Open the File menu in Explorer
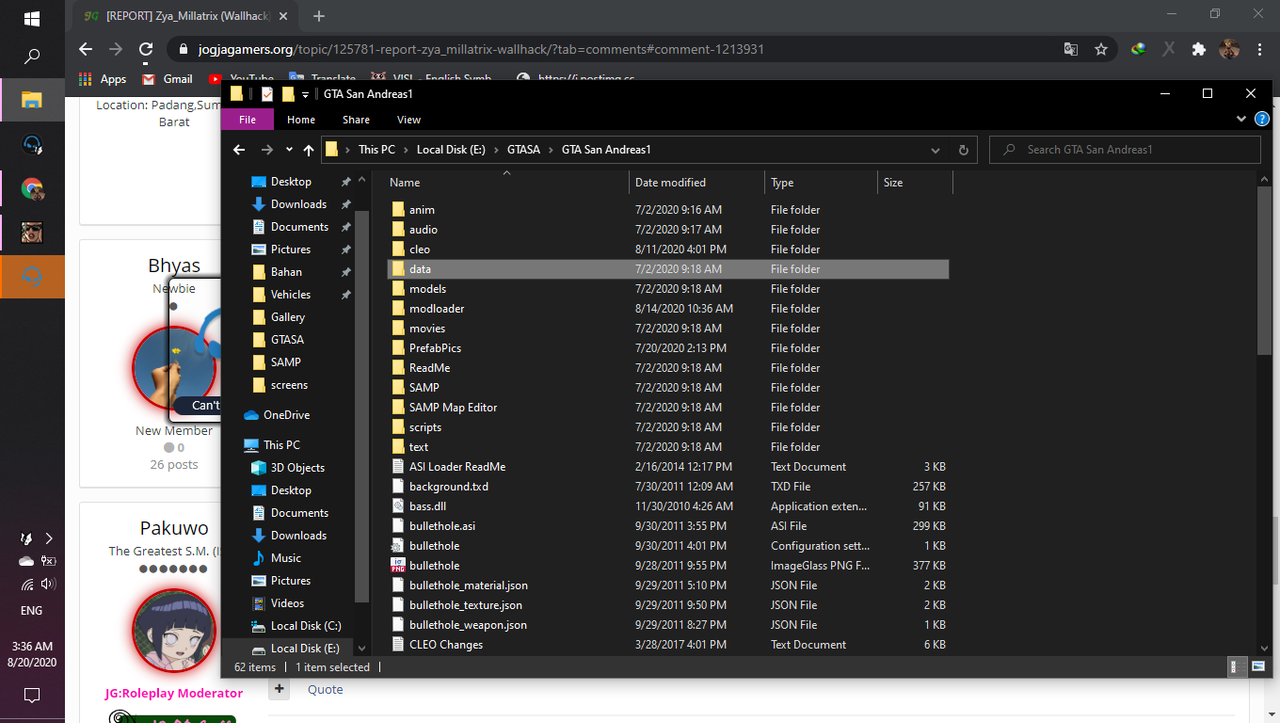The image size is (1280, 723). (x=247, y=120)
